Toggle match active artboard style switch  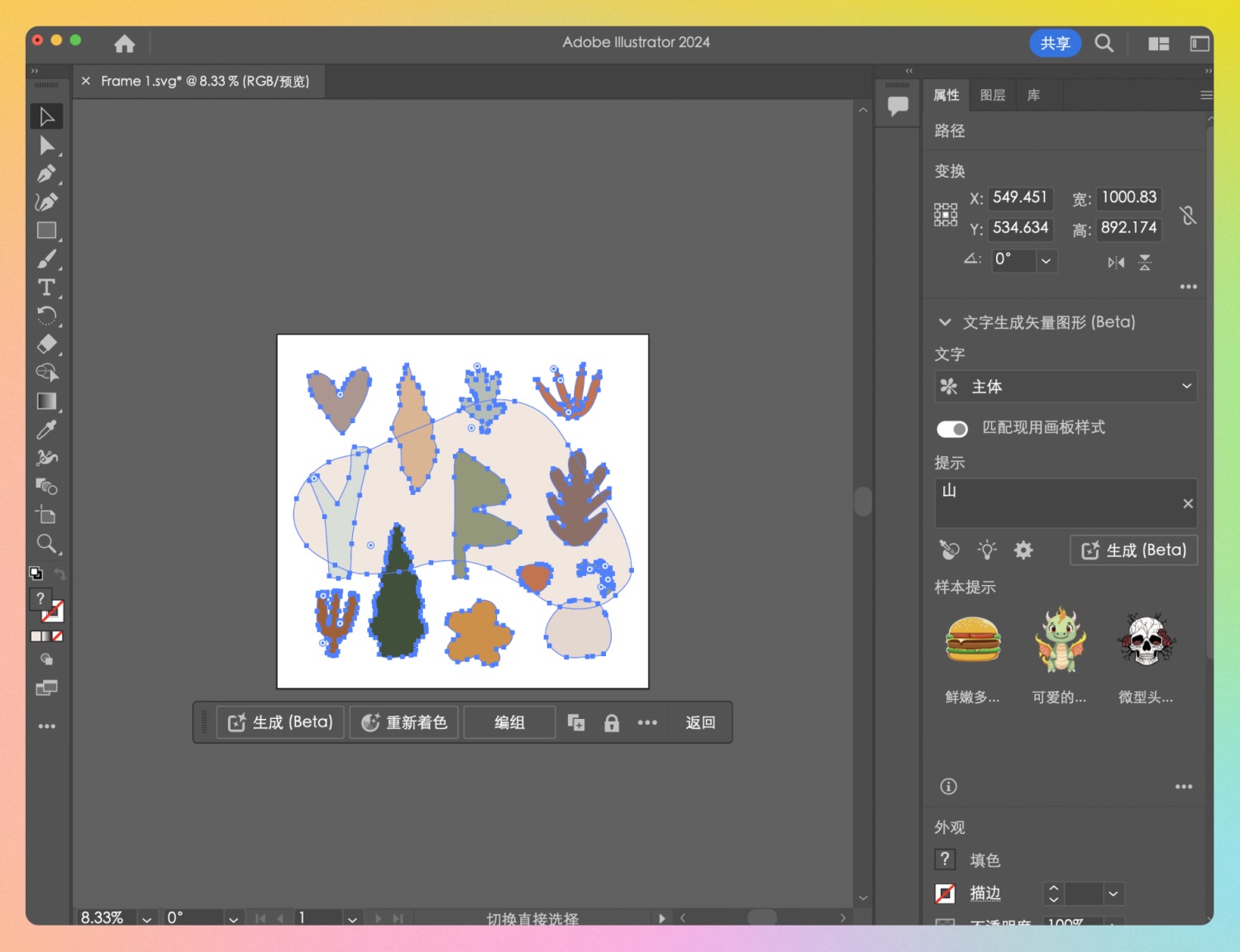click(x=952, y=429)
